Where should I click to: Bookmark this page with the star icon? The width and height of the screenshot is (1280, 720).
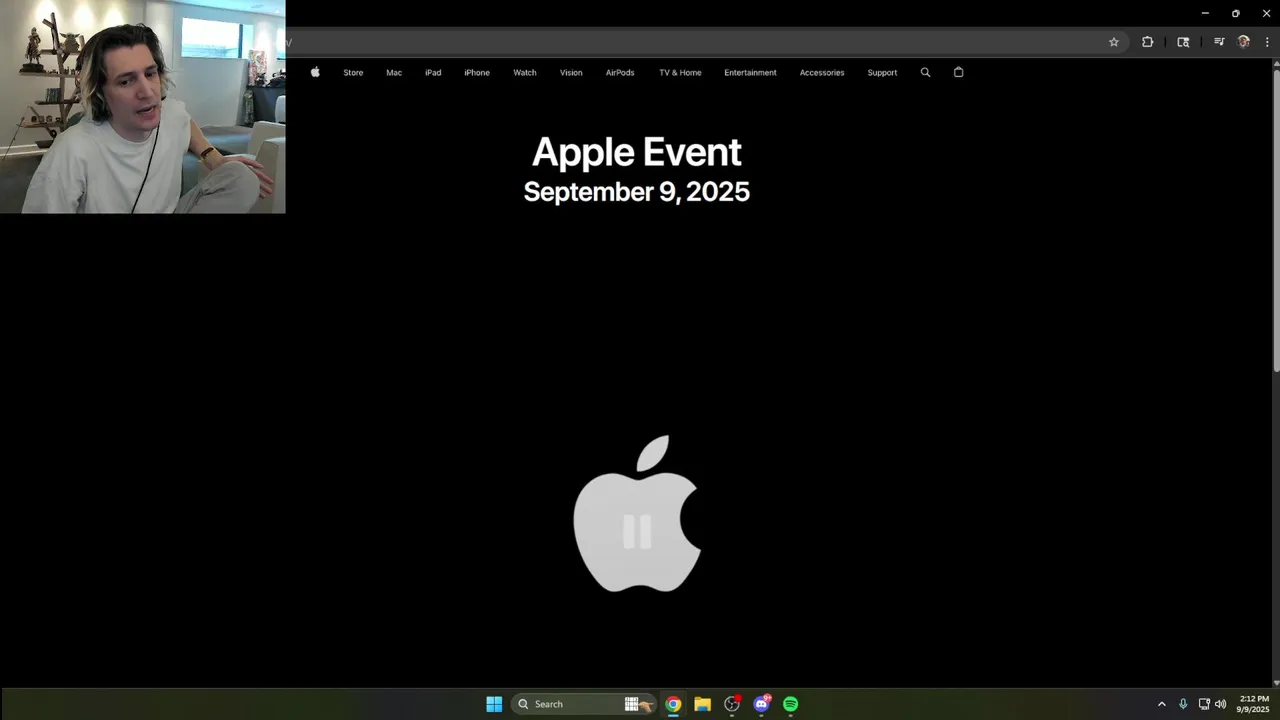pos(1114,42)
